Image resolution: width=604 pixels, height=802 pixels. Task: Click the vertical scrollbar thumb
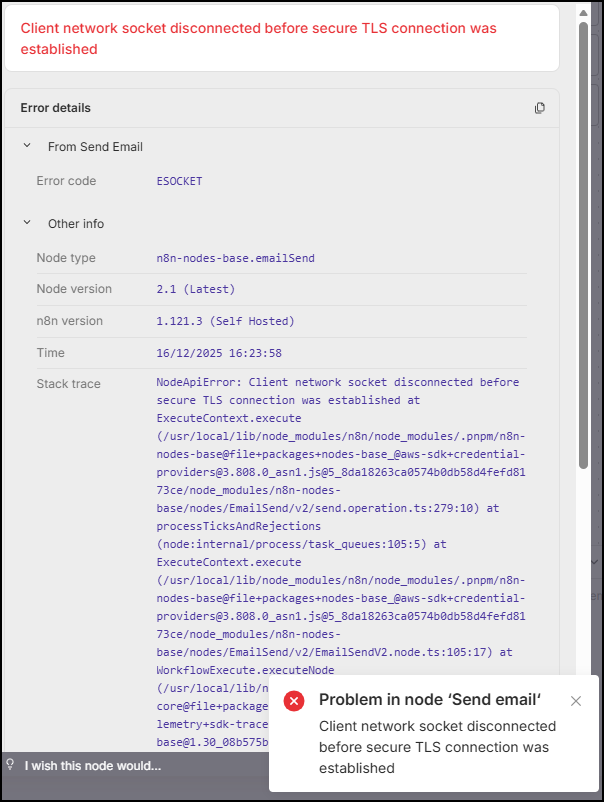coord(583,246)
